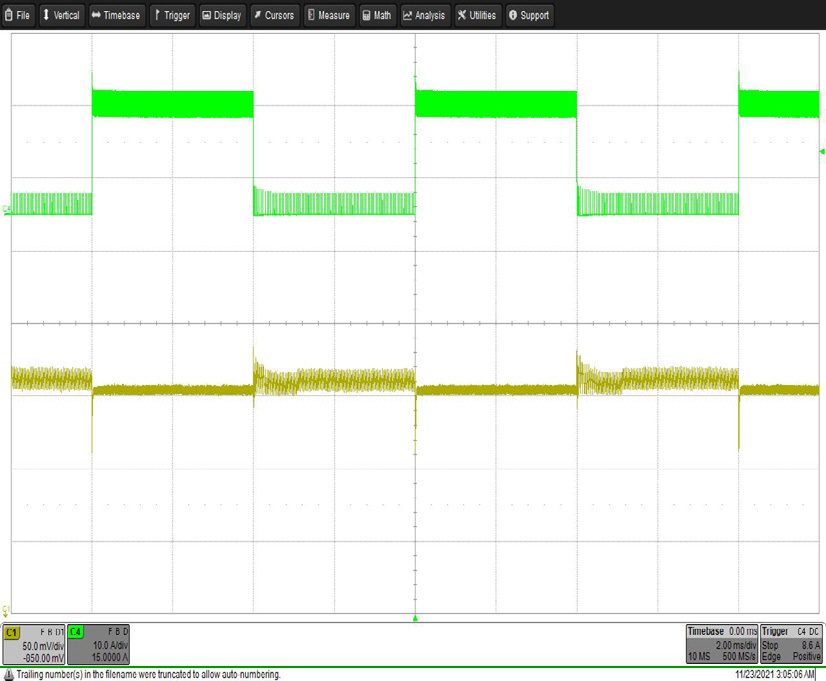Click the green trigger level arrow at right edge
This screenshot has width=826, height=681.
tap(821, 152)
